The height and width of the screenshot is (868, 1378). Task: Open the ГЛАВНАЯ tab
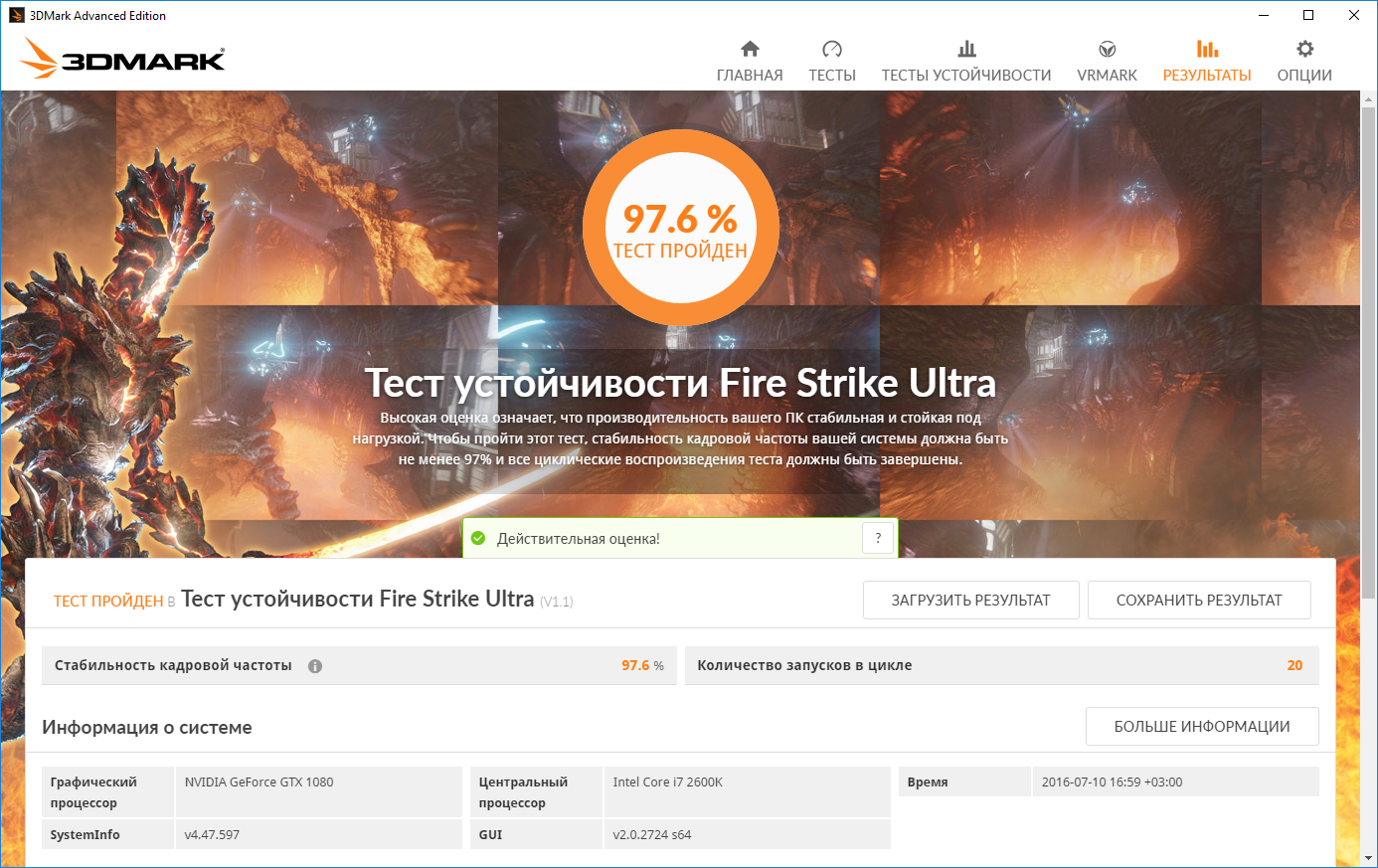click(x=750, y=76)
